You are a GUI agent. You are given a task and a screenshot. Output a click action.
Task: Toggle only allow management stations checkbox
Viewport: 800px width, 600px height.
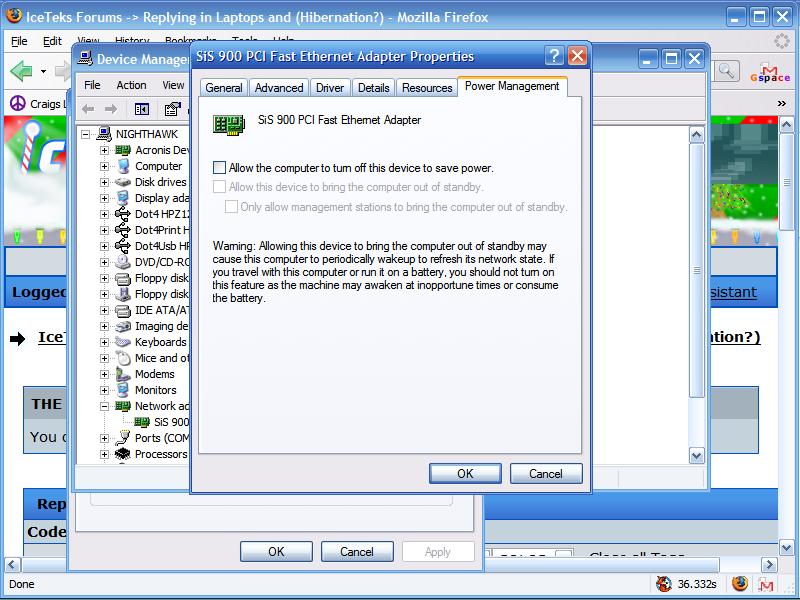pos(231,207)
